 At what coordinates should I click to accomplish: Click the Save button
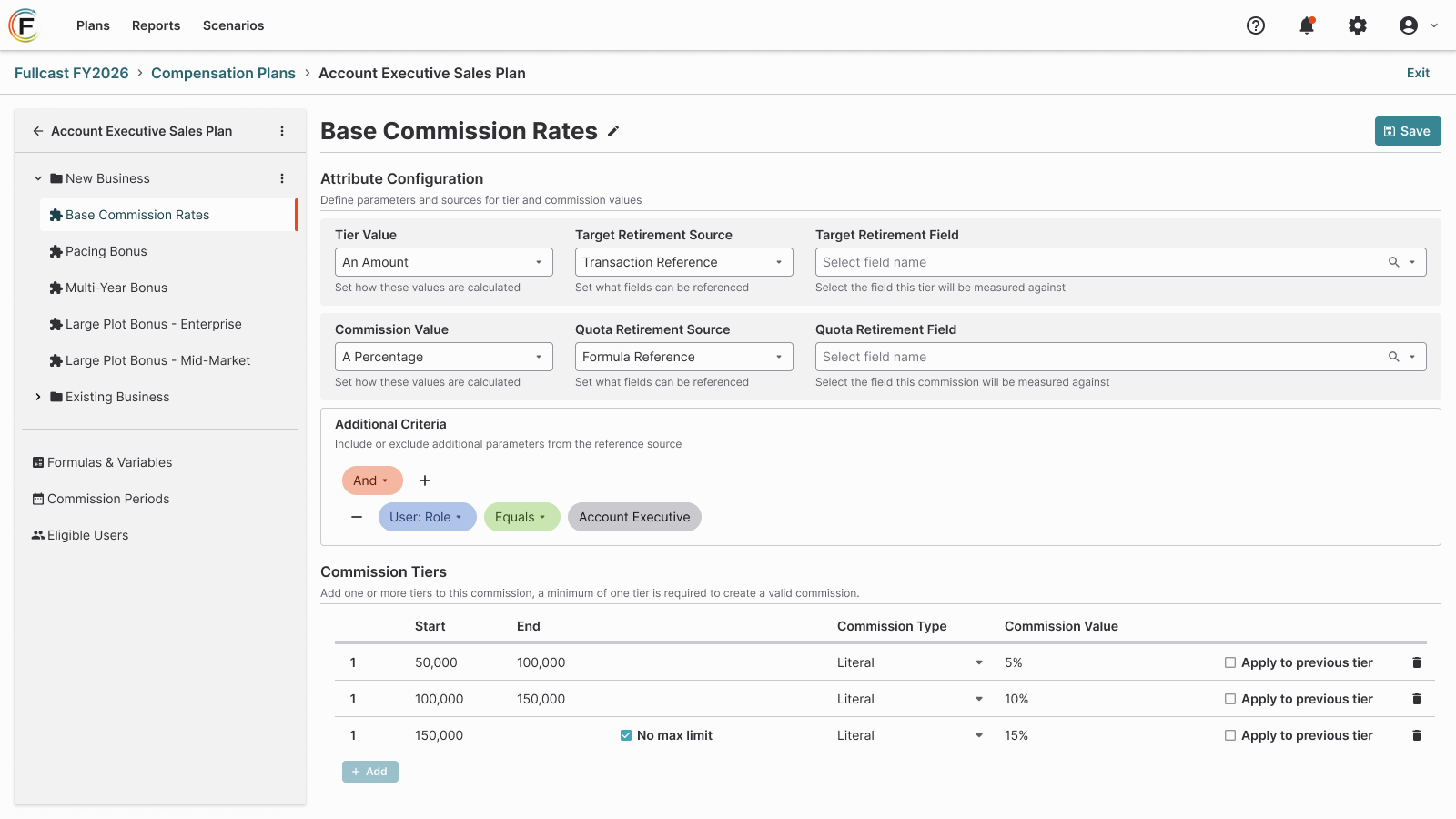(1408, 131)
